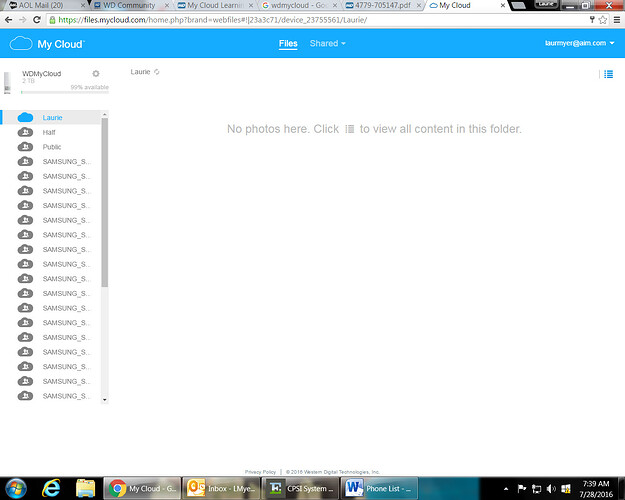This screenshot has height=500, width=625.
Task: Open Windows Explorer from the taskbar
Action: (85, 488)
